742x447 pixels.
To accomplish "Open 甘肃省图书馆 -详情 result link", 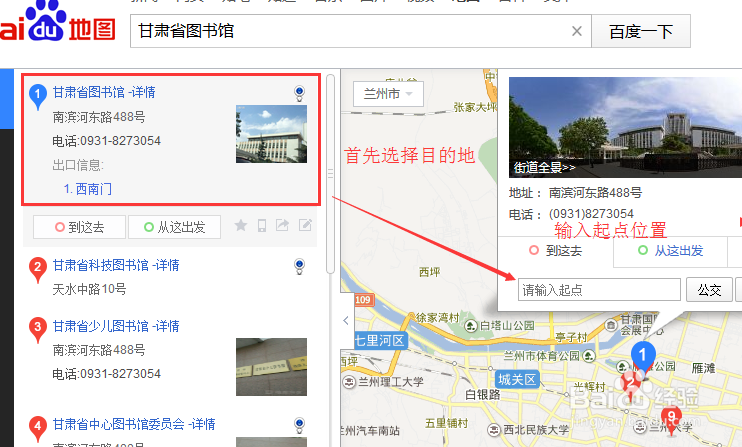I will point(104,92).
